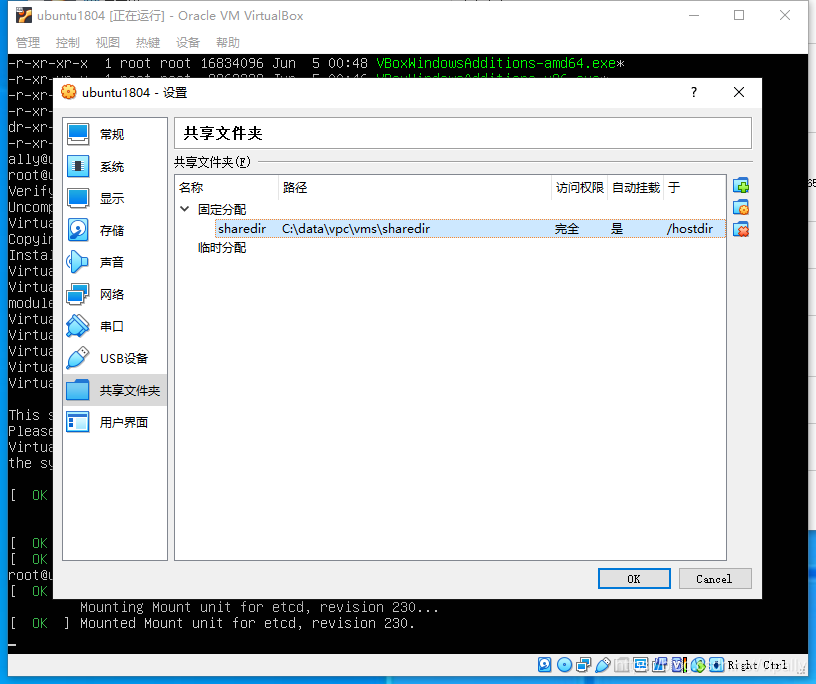Click the Cancel button

coord(715,579)
